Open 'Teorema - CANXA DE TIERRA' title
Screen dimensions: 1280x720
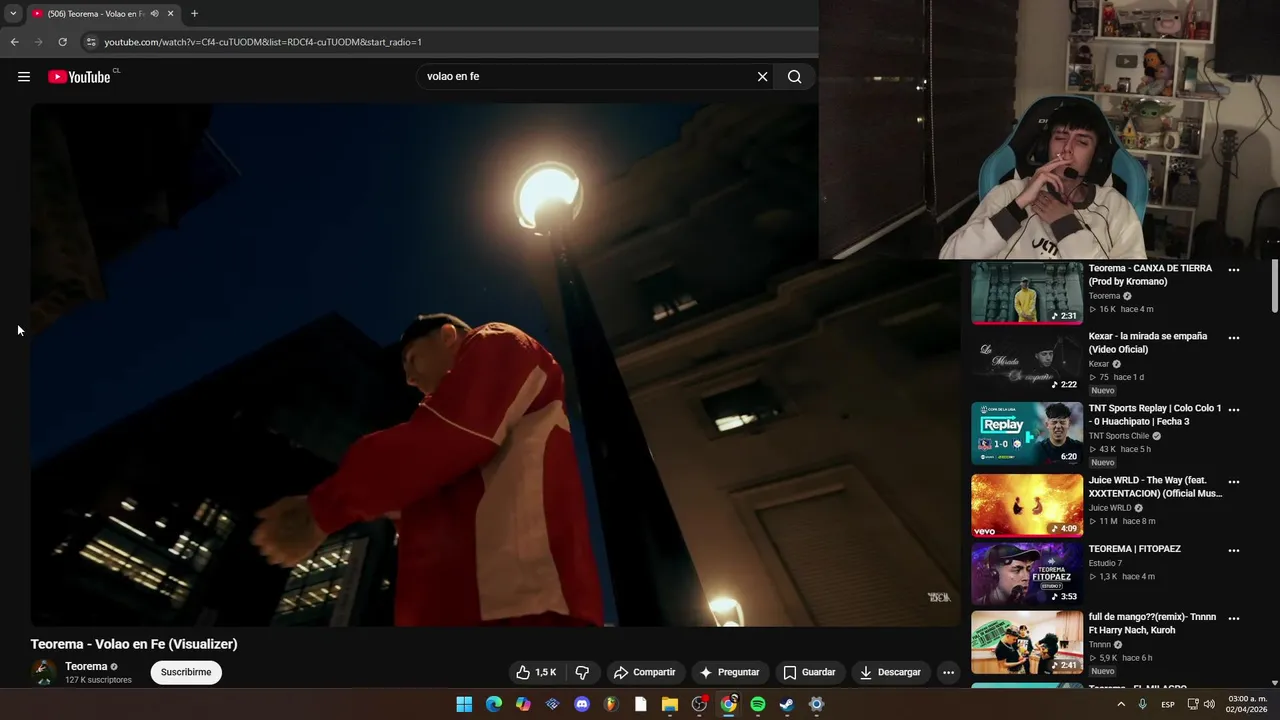coord(1150,275)
